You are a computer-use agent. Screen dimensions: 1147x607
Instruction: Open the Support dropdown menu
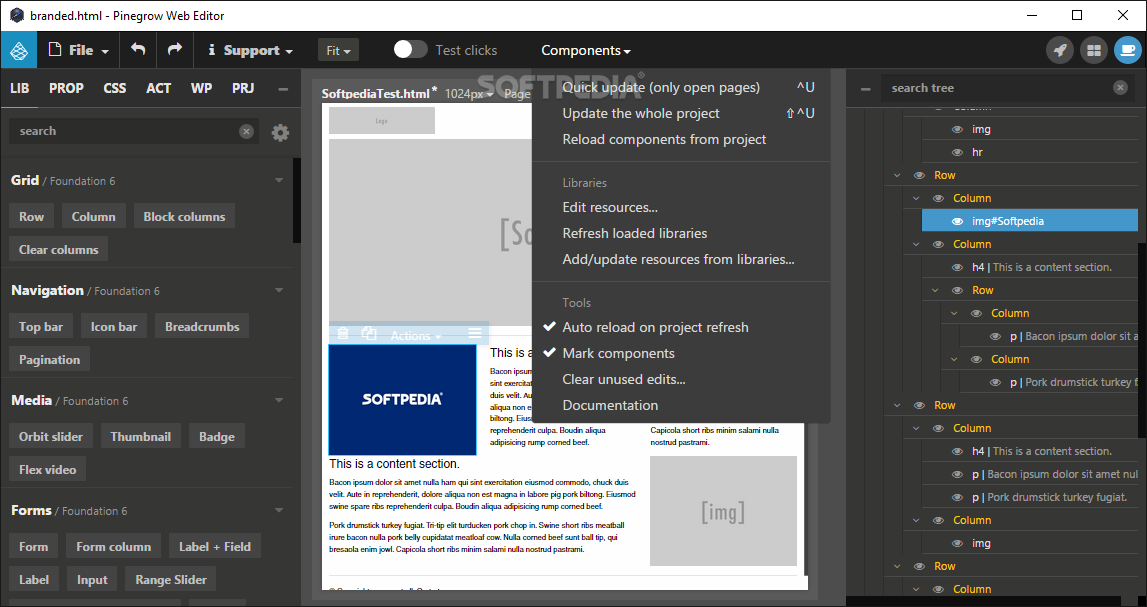(250, 50)
